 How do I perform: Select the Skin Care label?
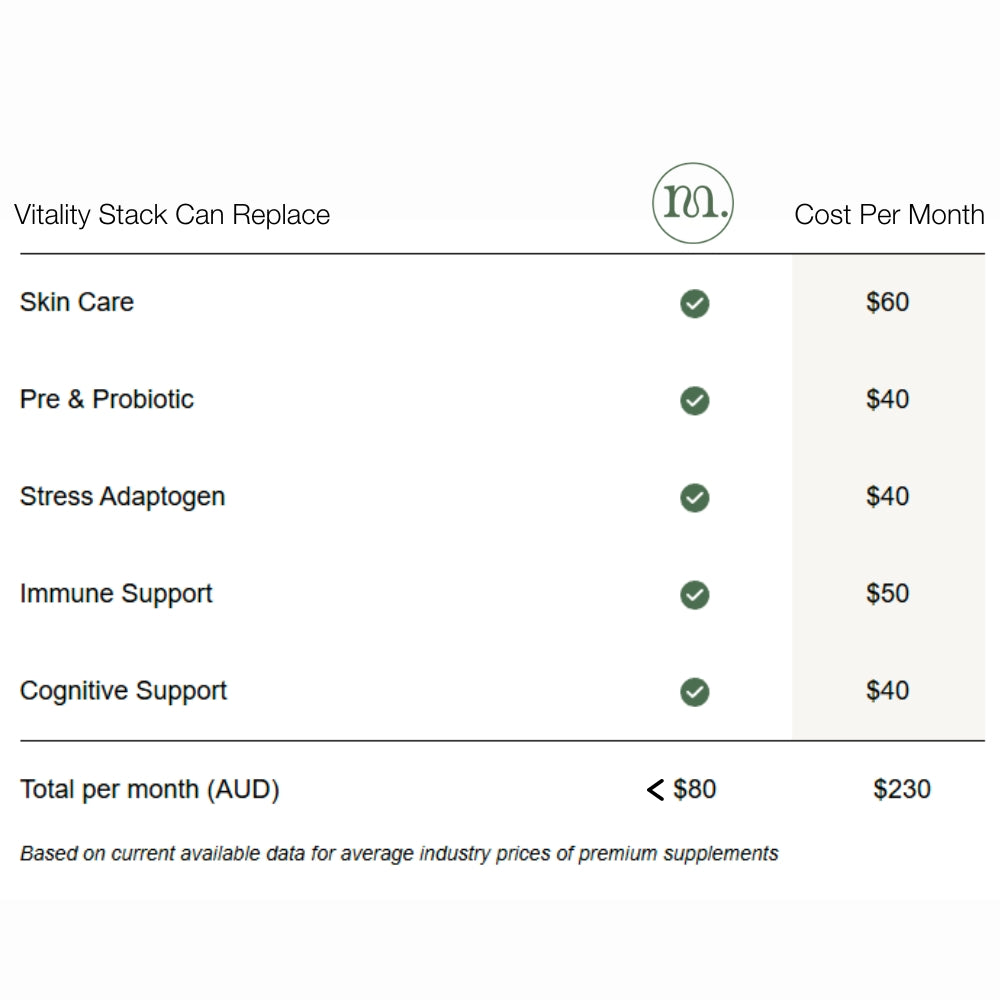[77, 302]
